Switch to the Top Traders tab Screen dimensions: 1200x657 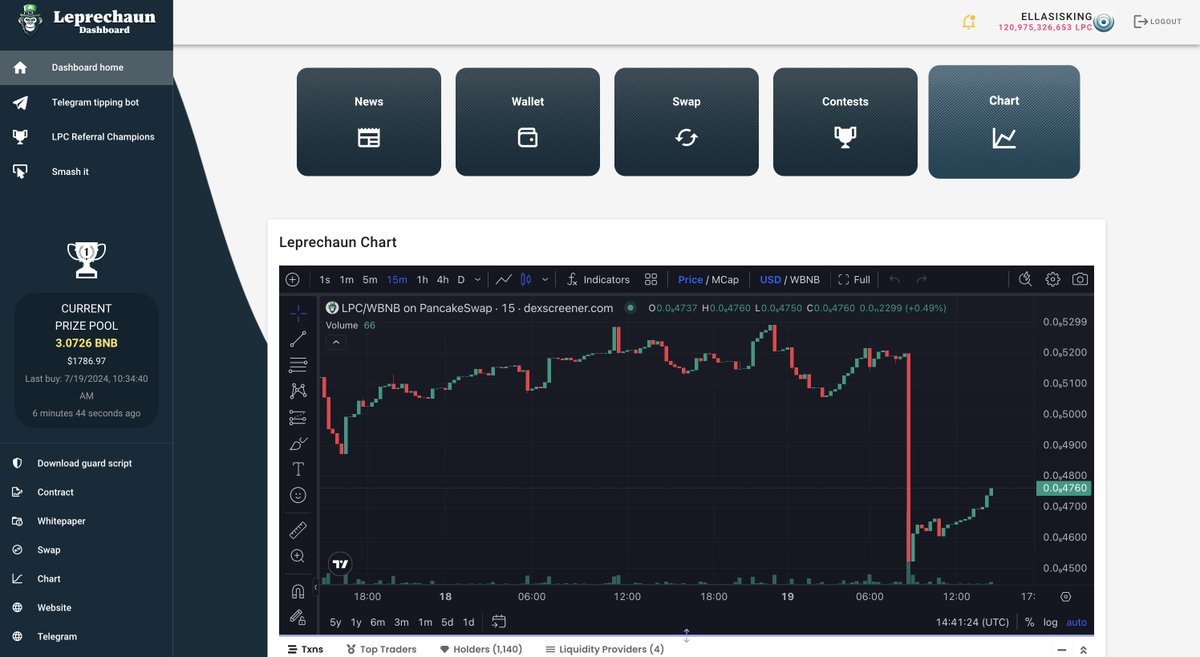point(381,649)
